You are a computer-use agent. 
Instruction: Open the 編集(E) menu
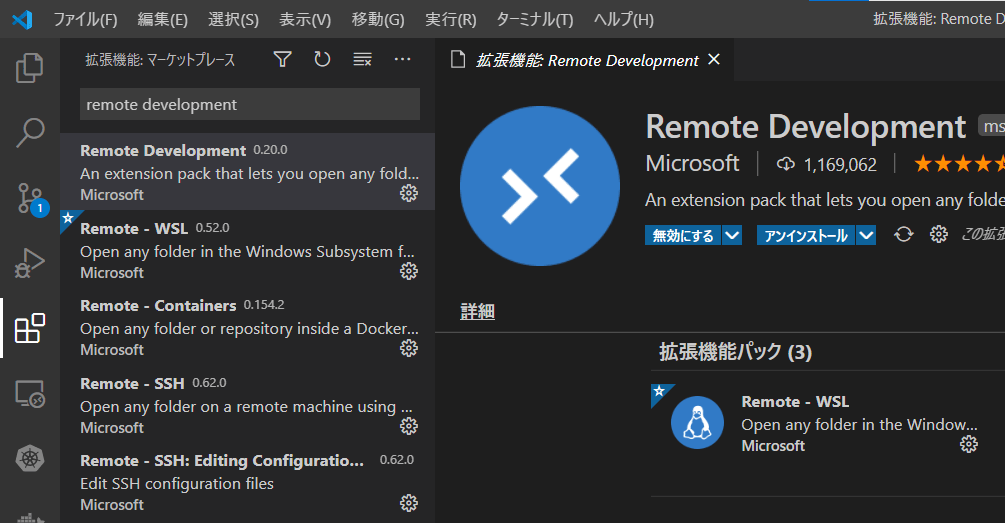pos(163,20)
